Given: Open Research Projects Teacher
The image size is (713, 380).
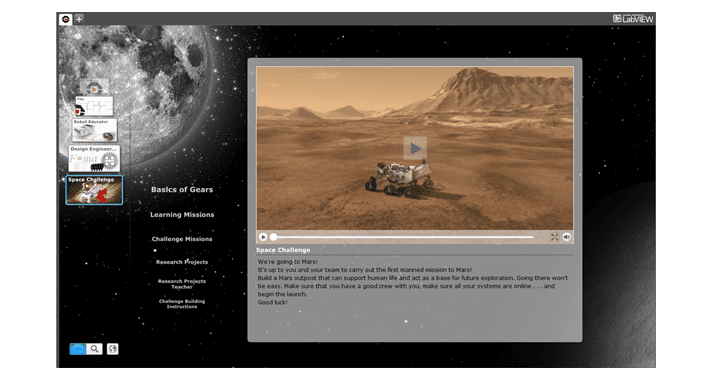Looking at the screenshot, I should pyautogui.click(x=182, y=284).
